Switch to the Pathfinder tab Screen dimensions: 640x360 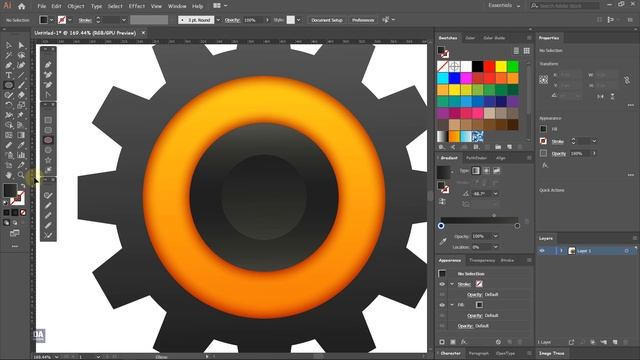[x=476, y=158]
